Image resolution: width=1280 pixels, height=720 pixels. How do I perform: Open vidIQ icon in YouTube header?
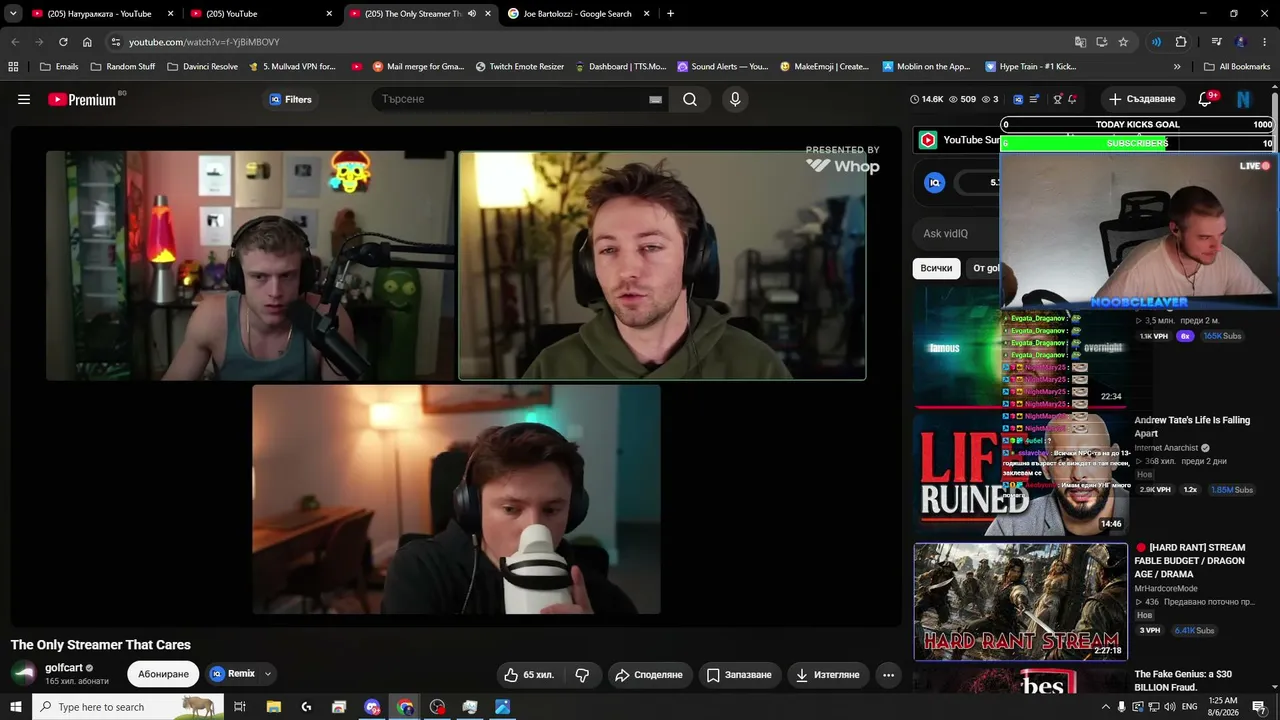1018,99
